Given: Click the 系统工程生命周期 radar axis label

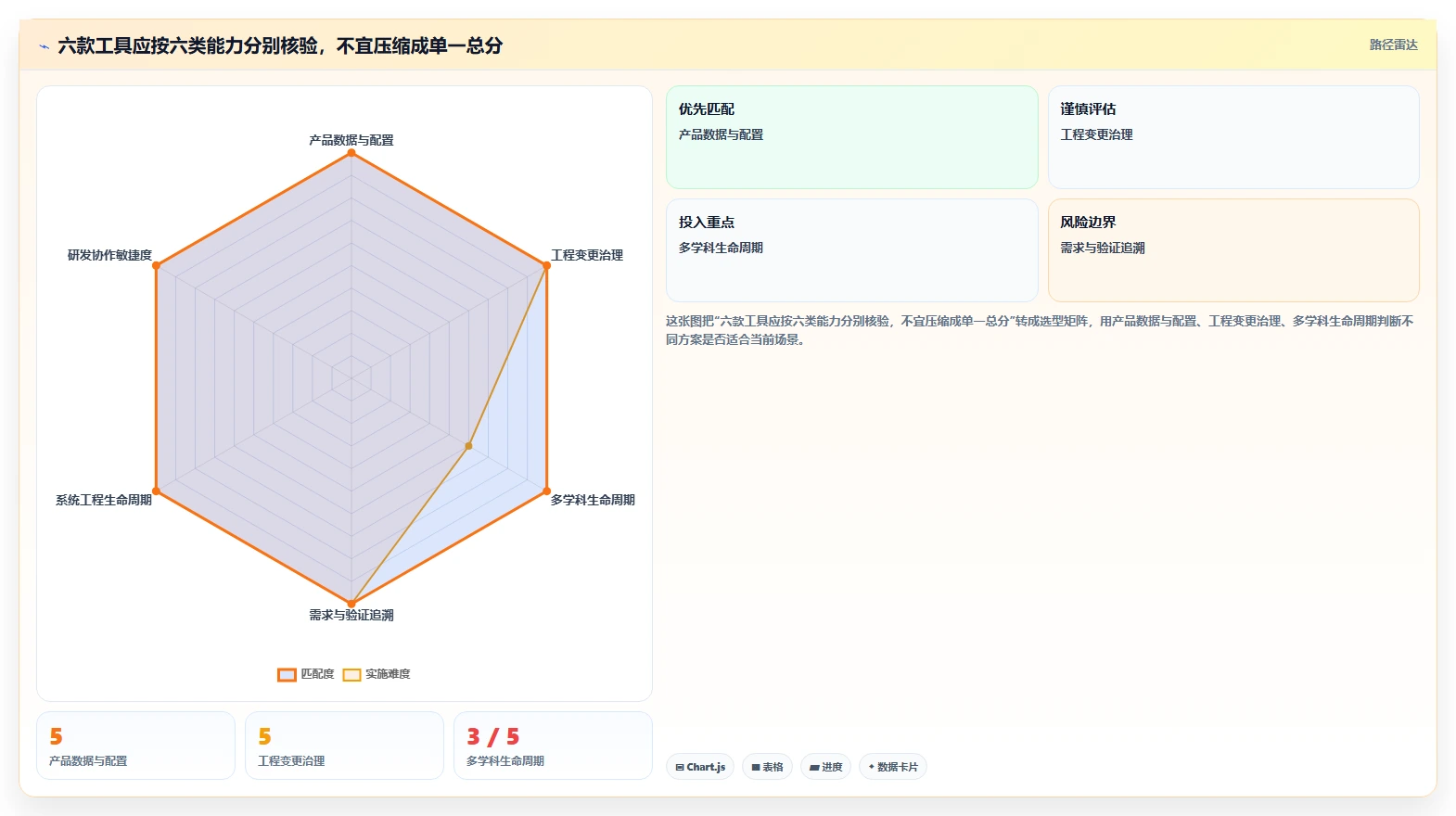Looking at the screenshot, I should click(x=104, y=500).
